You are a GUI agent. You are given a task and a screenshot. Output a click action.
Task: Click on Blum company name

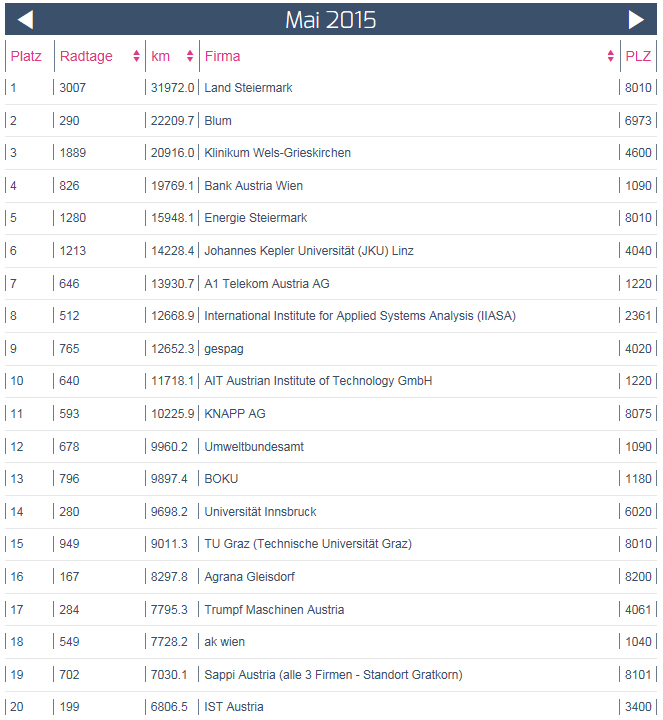pos(218,121)
